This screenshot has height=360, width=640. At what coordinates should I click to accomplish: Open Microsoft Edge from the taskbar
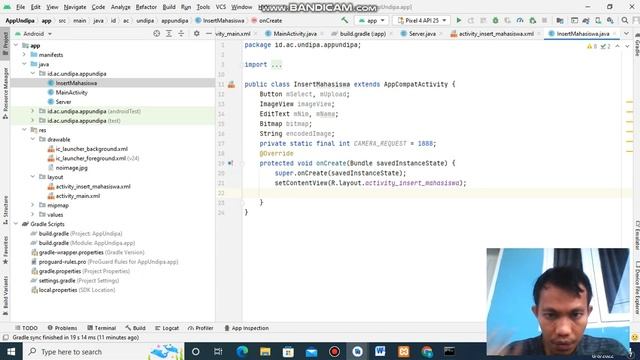242,351
